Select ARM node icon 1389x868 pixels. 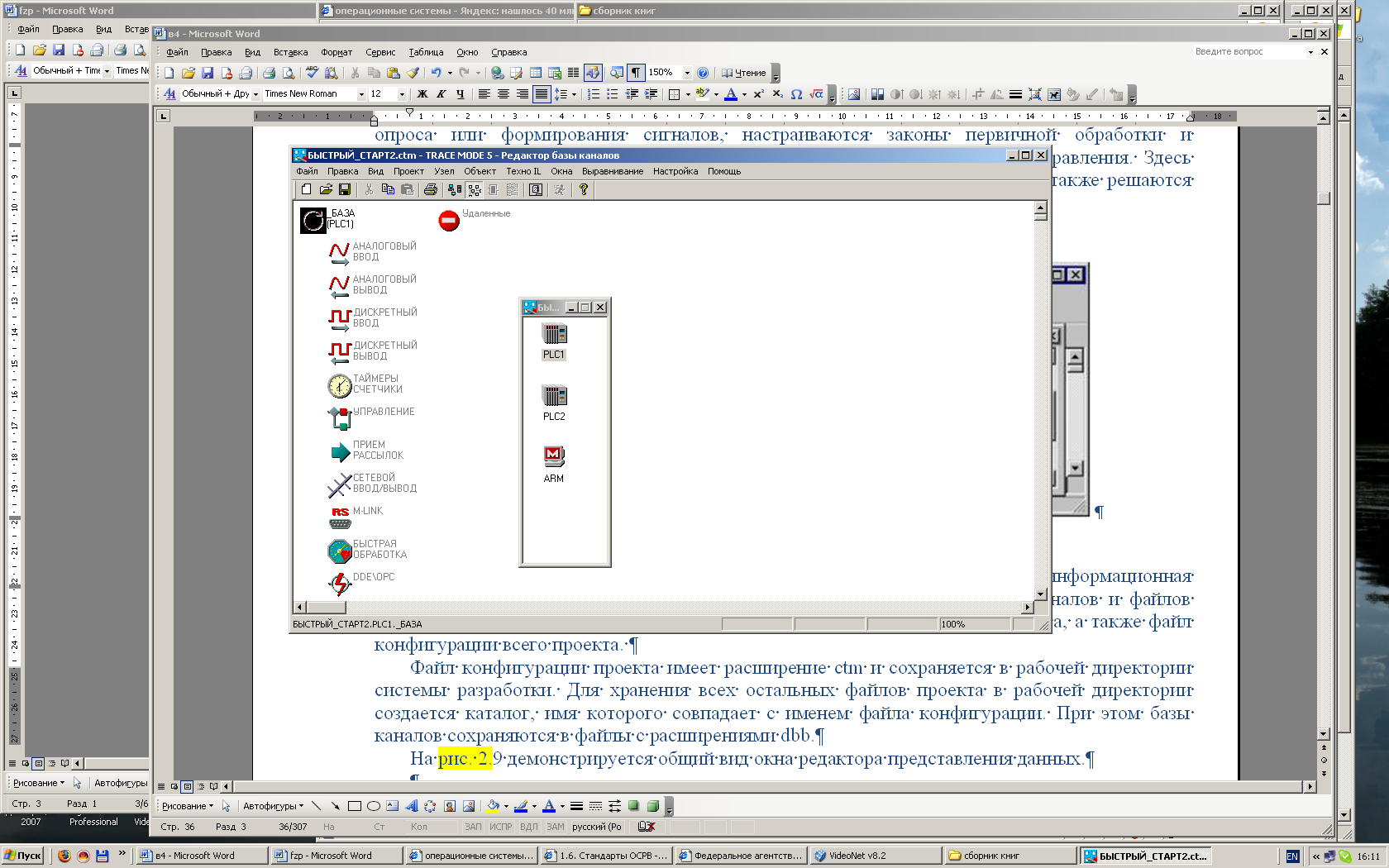(x=554, y=456)
